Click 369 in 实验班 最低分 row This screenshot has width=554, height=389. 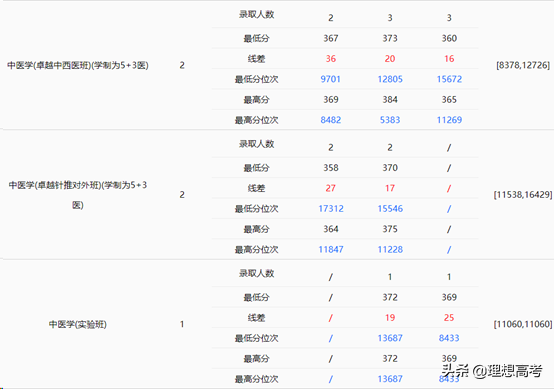[x=449, y=297]
